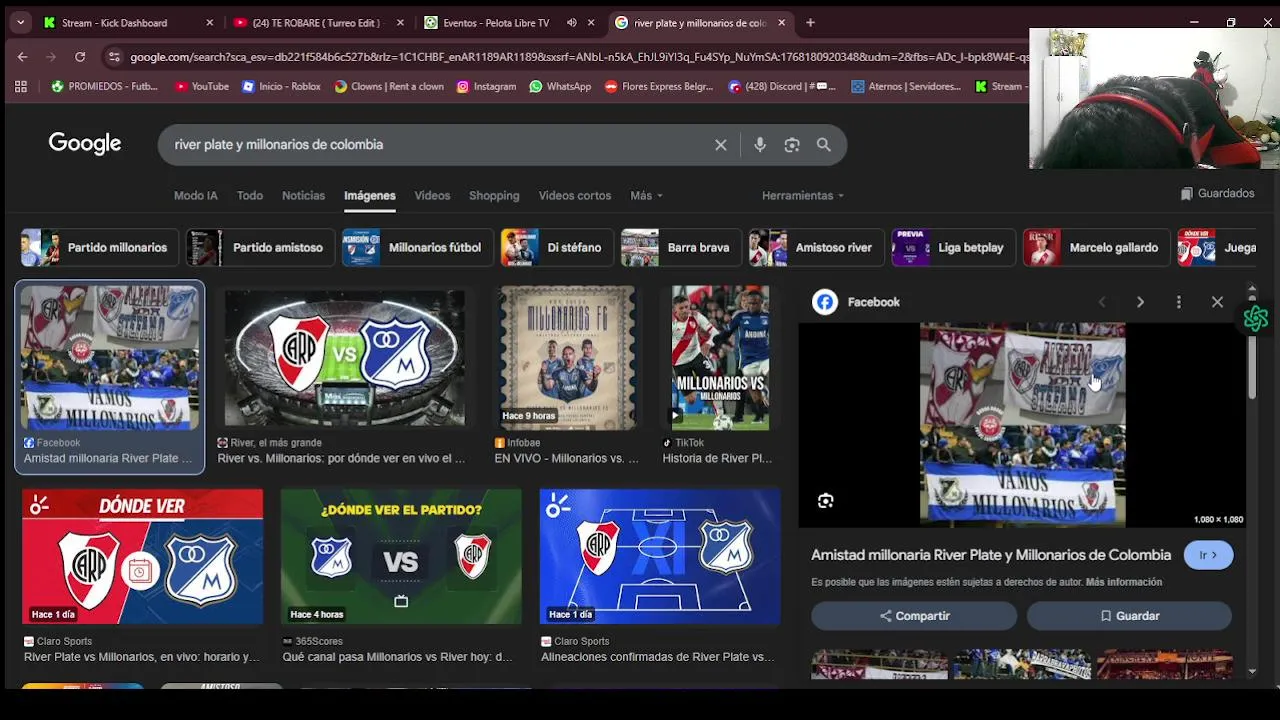Search inside image with the lens icon

tap(825, 501)
